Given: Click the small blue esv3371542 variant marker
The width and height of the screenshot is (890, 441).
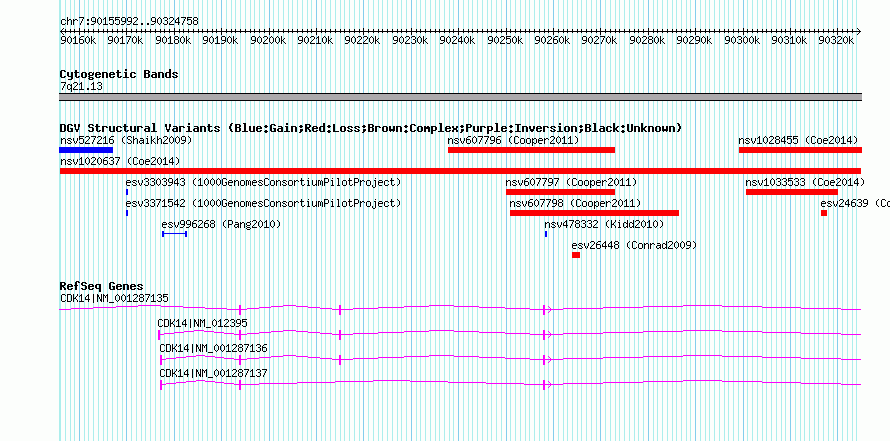Looking at the screenshot, I should click(127, 213).
